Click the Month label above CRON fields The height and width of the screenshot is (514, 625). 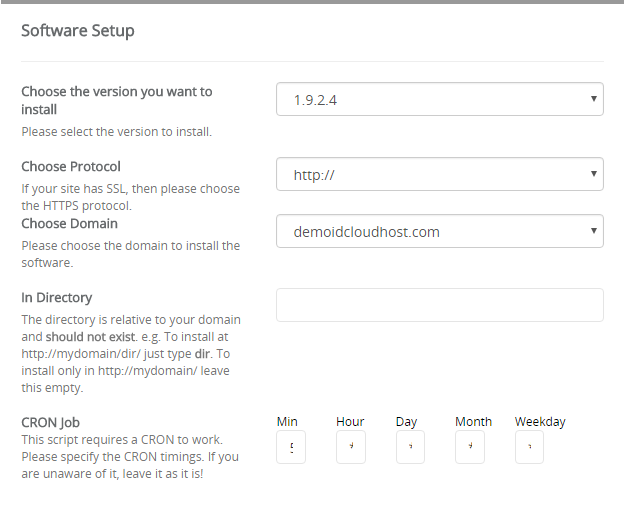[x=473, y=422]
